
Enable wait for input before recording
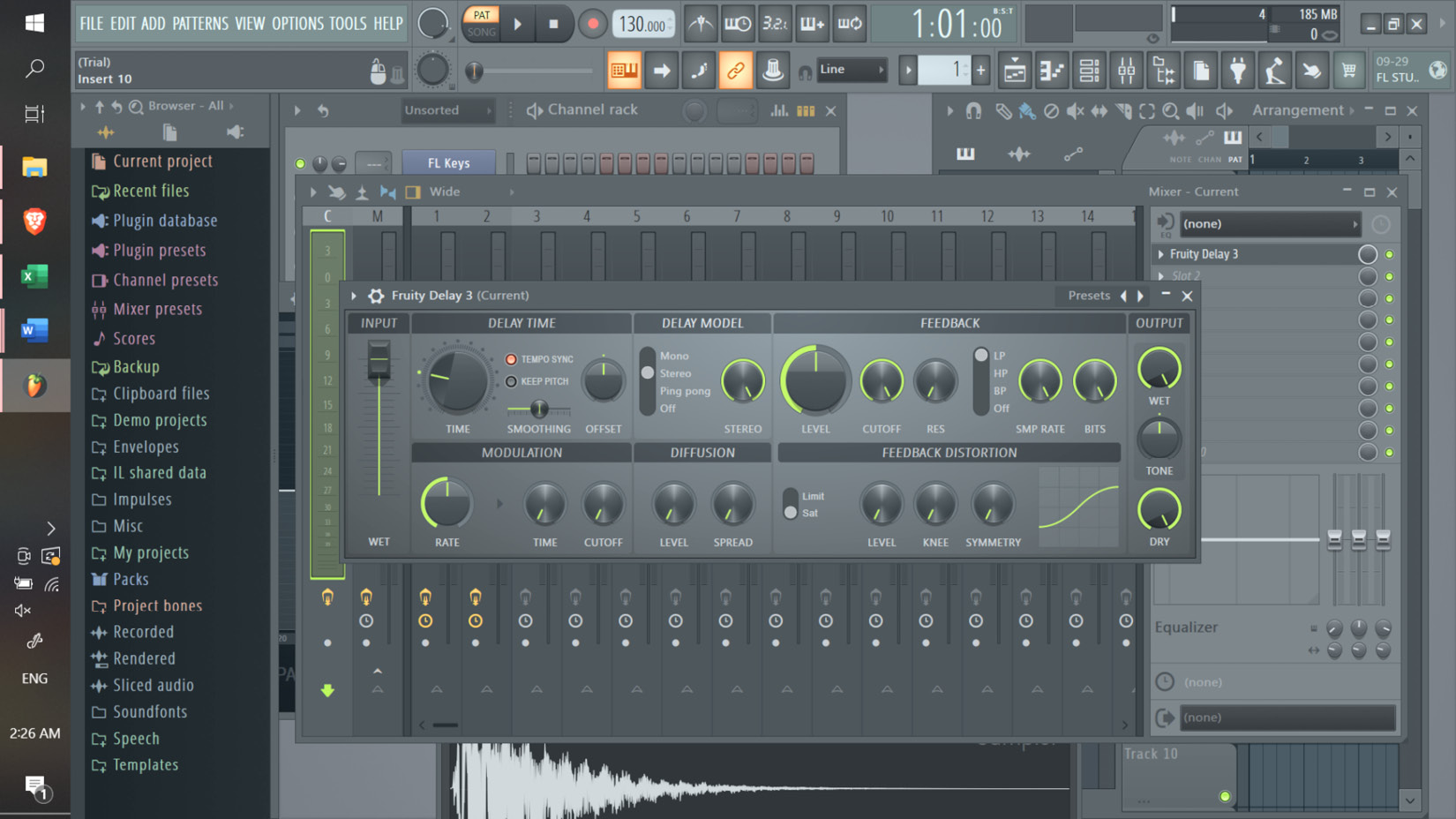coord(738,24)
